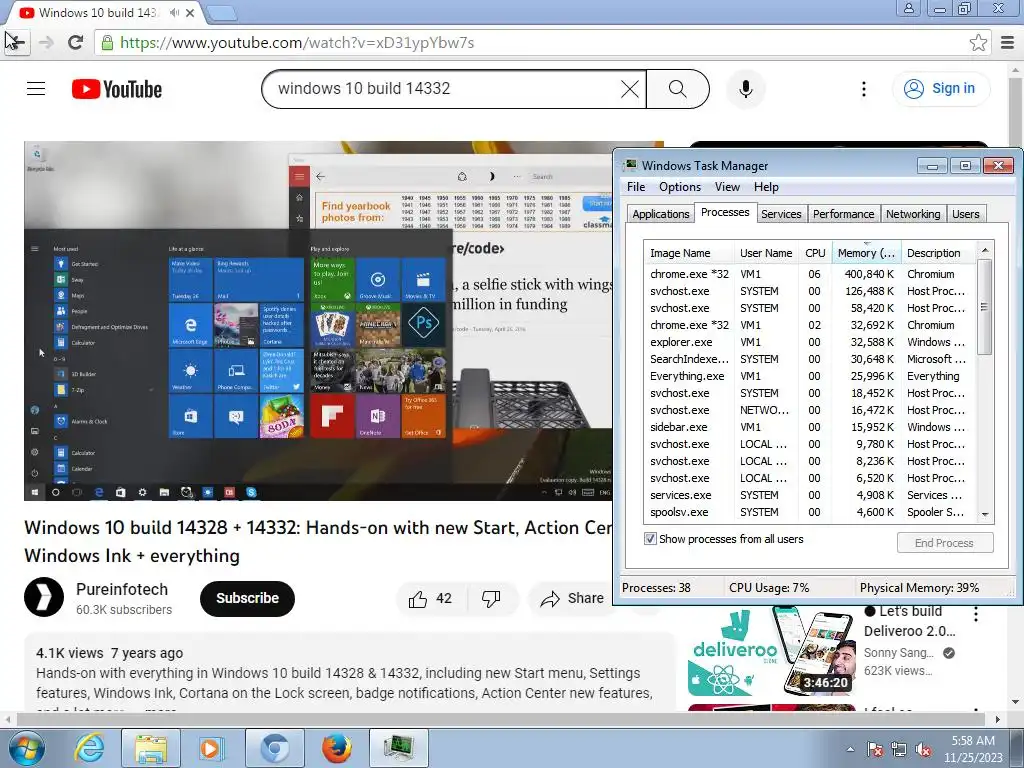Sort processes by User Name column
Image resolution: width=1024 pixels, height=768 pixels.
(766, 253)
